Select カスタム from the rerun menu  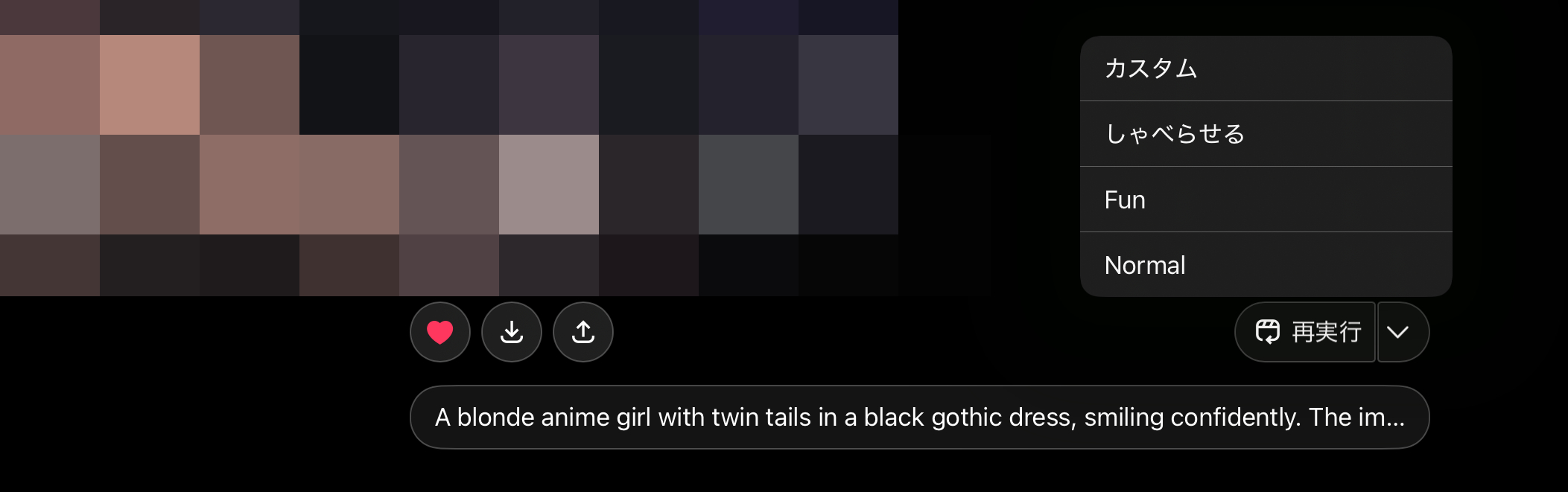tap(1266, 68)
